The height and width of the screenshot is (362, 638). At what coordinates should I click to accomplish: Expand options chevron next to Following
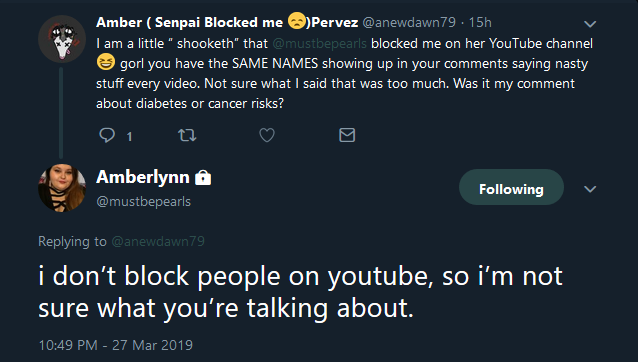click(590, 189)
